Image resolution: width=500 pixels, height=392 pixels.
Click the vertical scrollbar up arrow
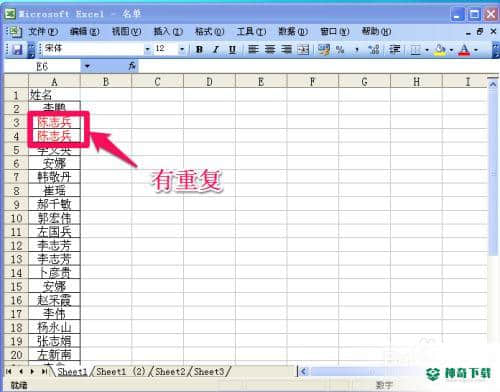click(493, 84)
